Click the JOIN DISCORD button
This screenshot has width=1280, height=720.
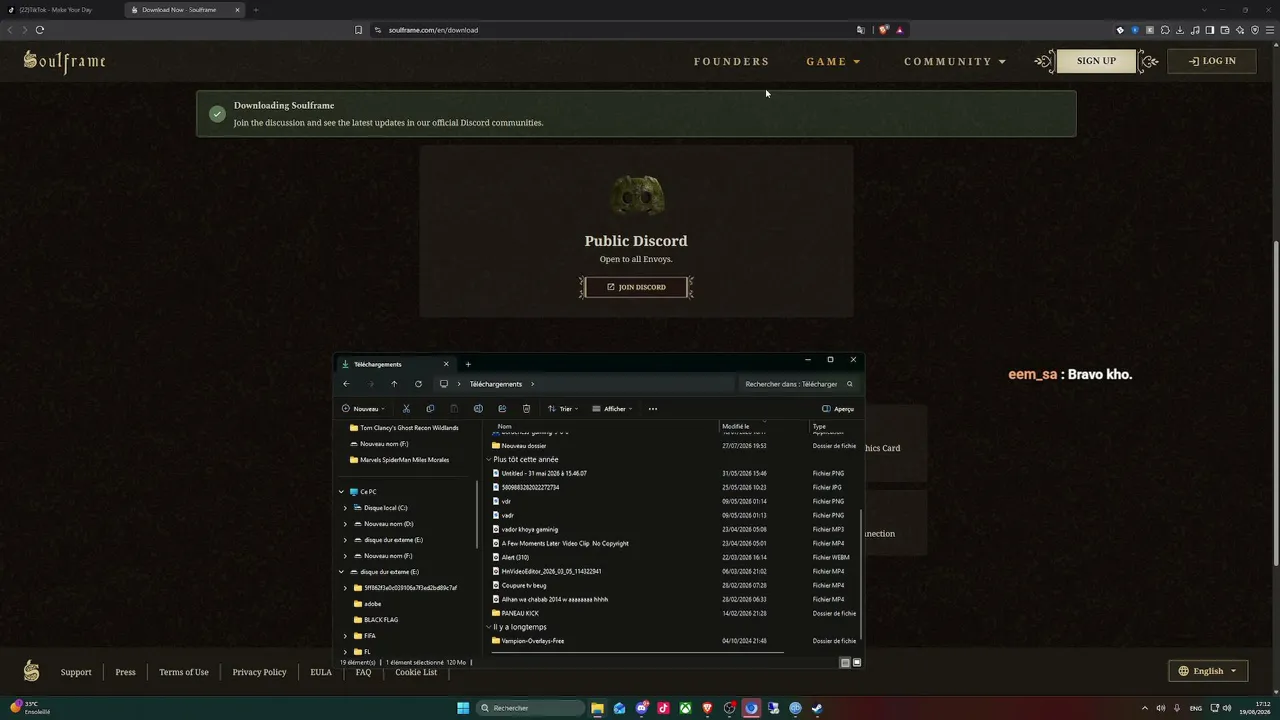pos(636,287)
